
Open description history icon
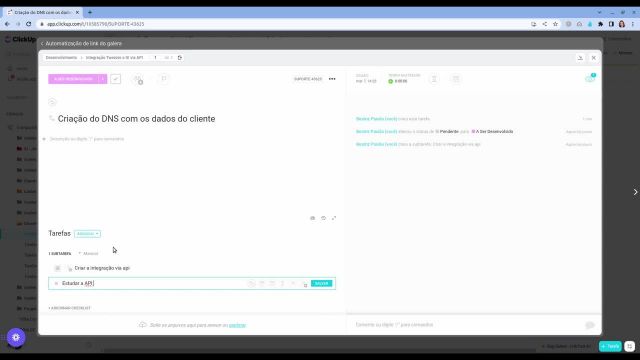(323, 218)
